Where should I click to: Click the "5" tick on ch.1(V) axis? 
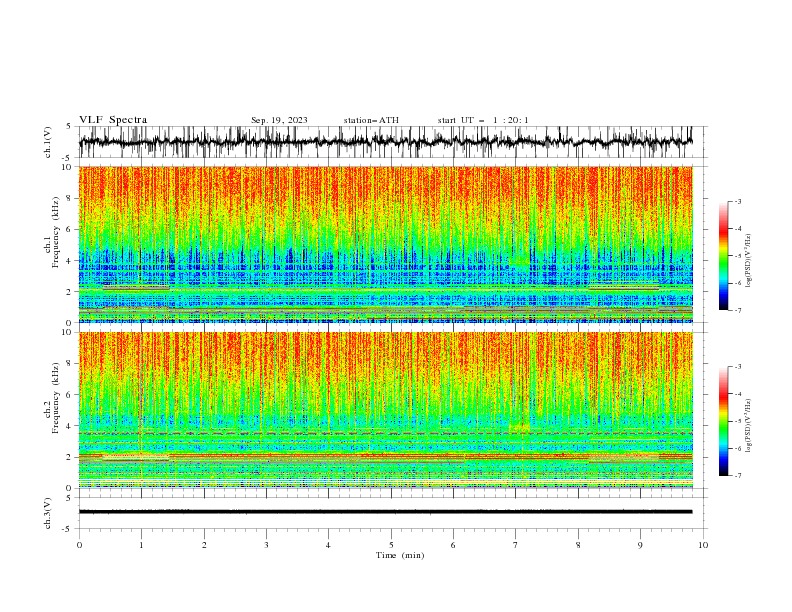69,127
